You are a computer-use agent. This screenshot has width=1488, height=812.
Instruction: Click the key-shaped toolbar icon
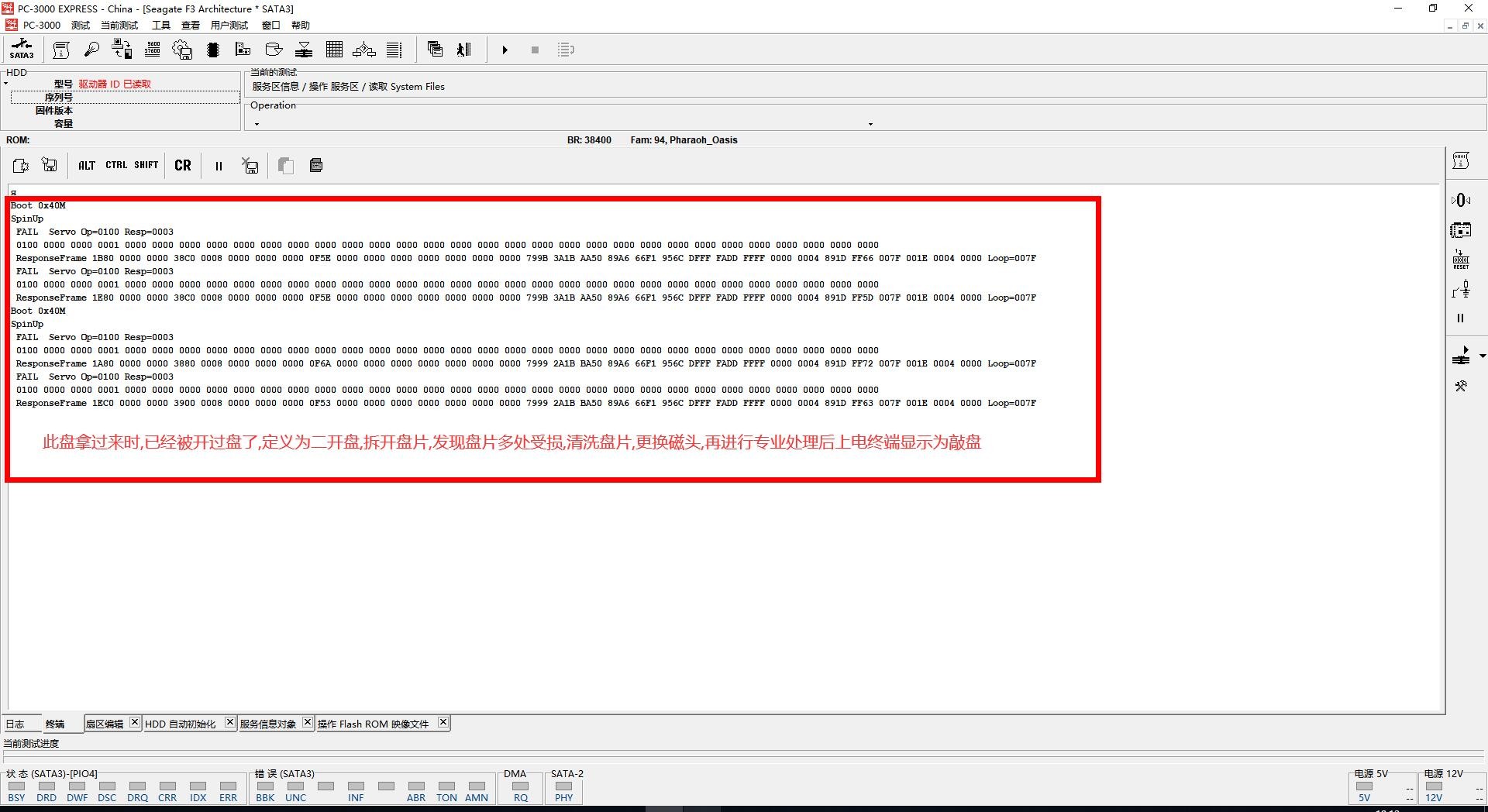click(x=91, y=50)
